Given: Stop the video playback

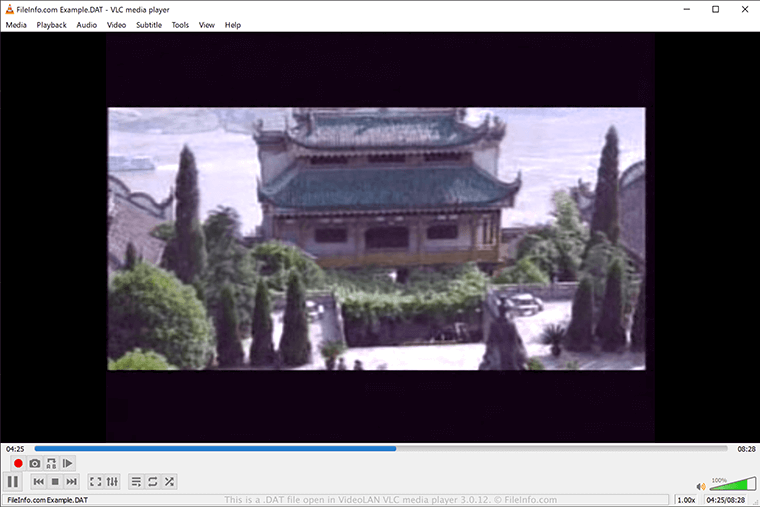Looking at the screenshot, I should 55,482.
